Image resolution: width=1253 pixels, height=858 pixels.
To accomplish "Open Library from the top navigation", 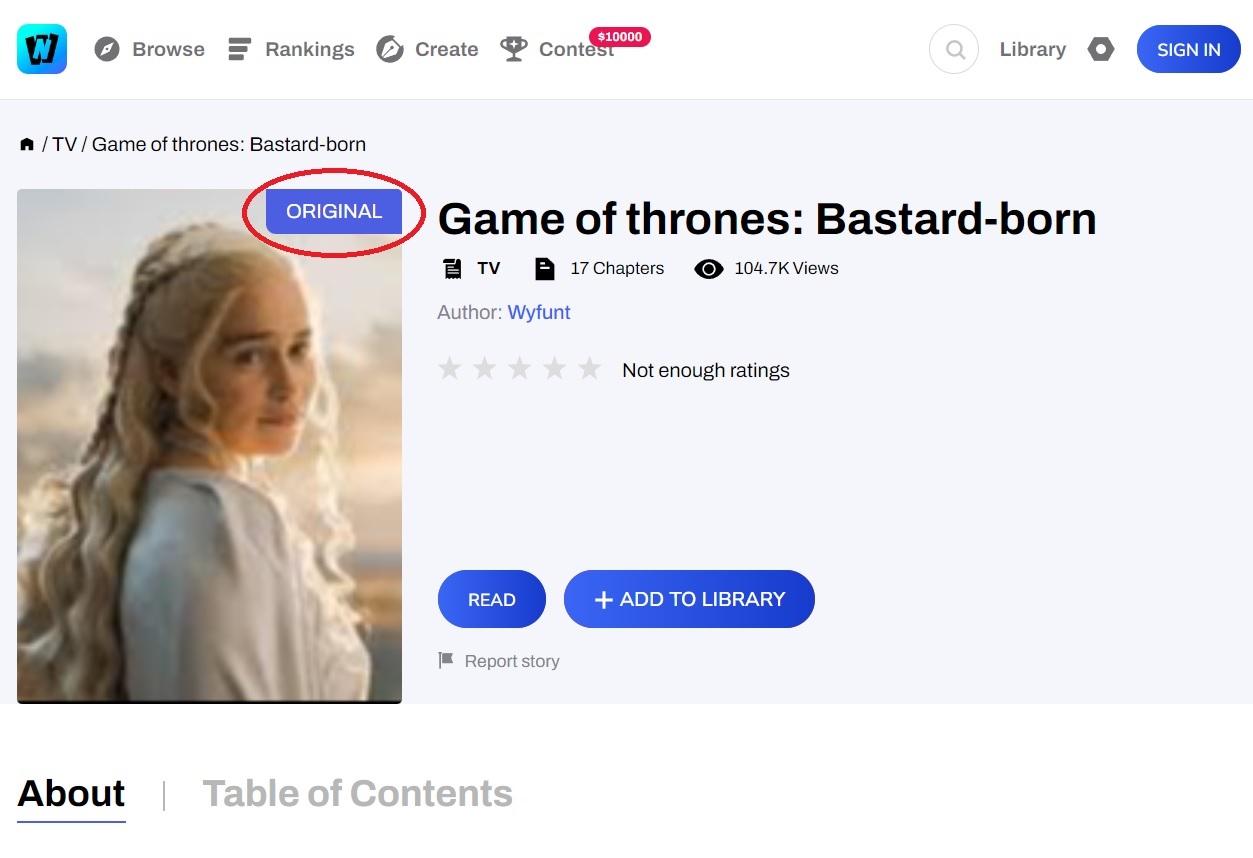I will [x=1032, y=49].
